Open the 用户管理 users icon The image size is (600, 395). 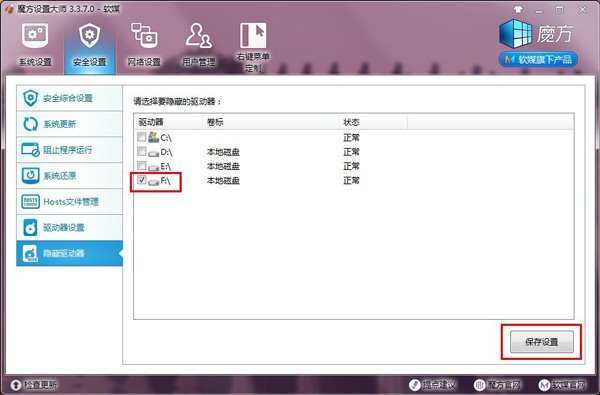coord(199,36)
